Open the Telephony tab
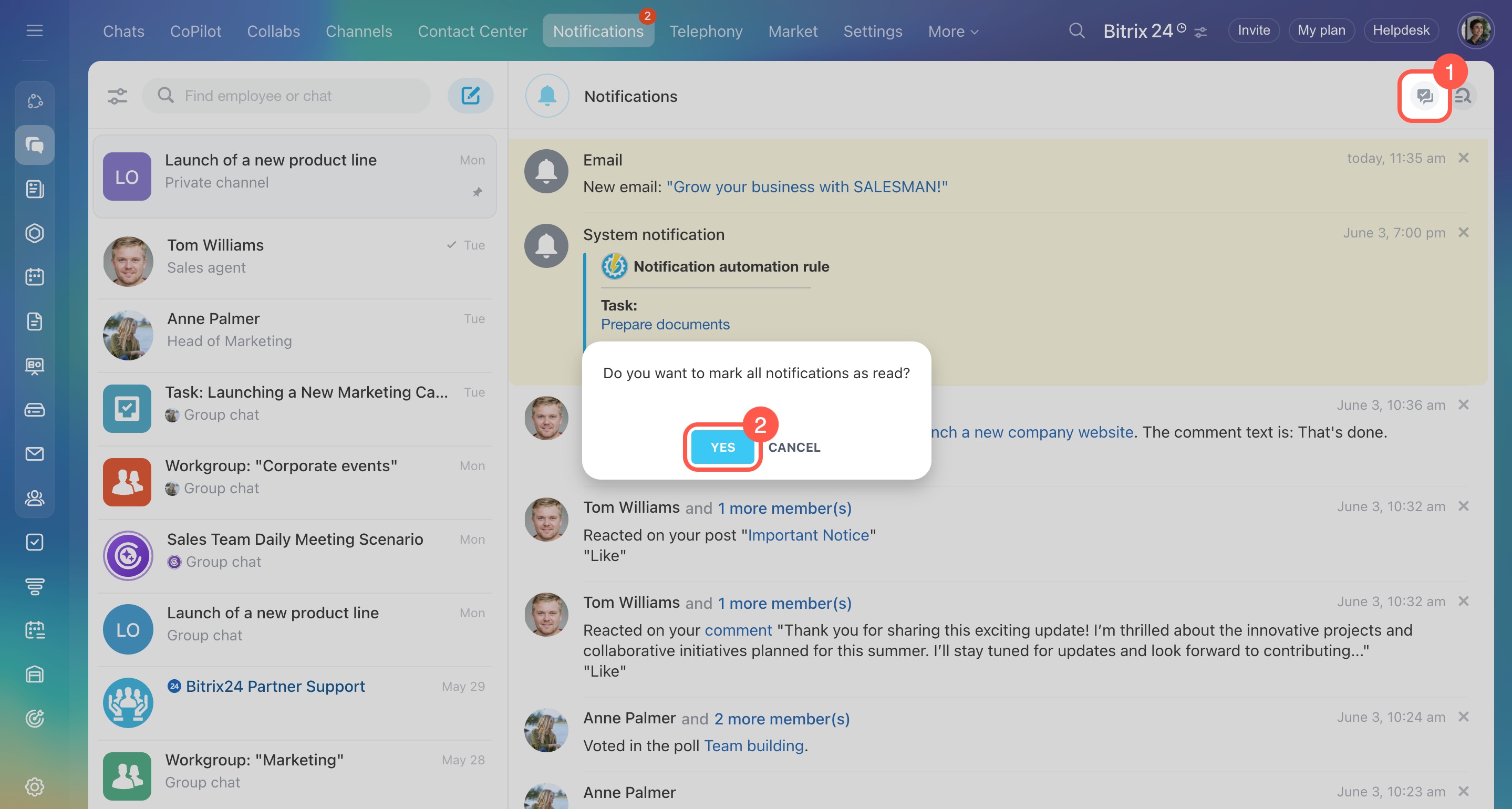The height and width of the screenshot is (809, 1512). point(706,31)
